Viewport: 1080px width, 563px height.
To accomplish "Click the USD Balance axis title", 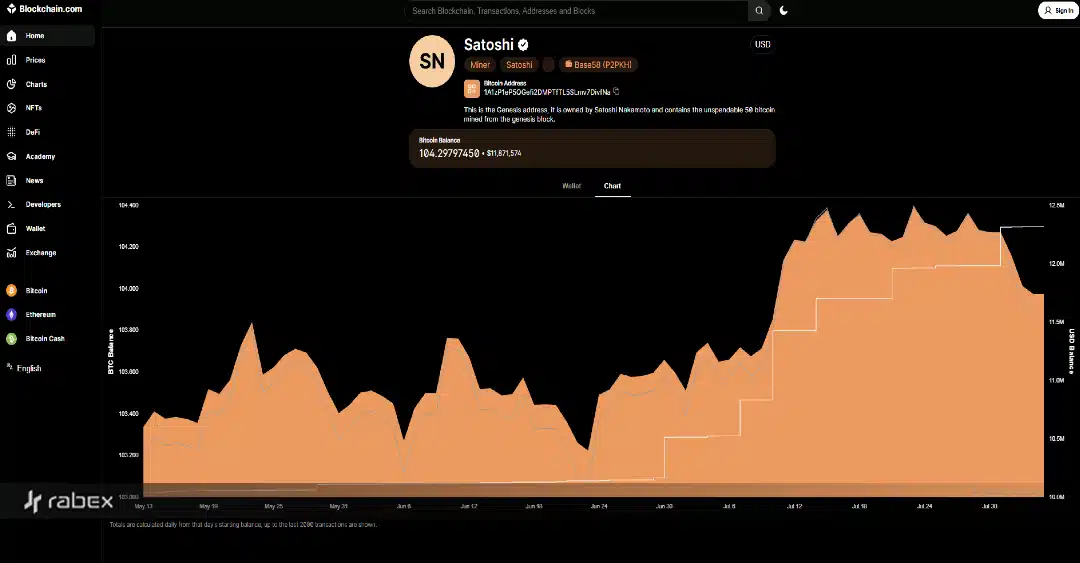I will [1072, 351].
